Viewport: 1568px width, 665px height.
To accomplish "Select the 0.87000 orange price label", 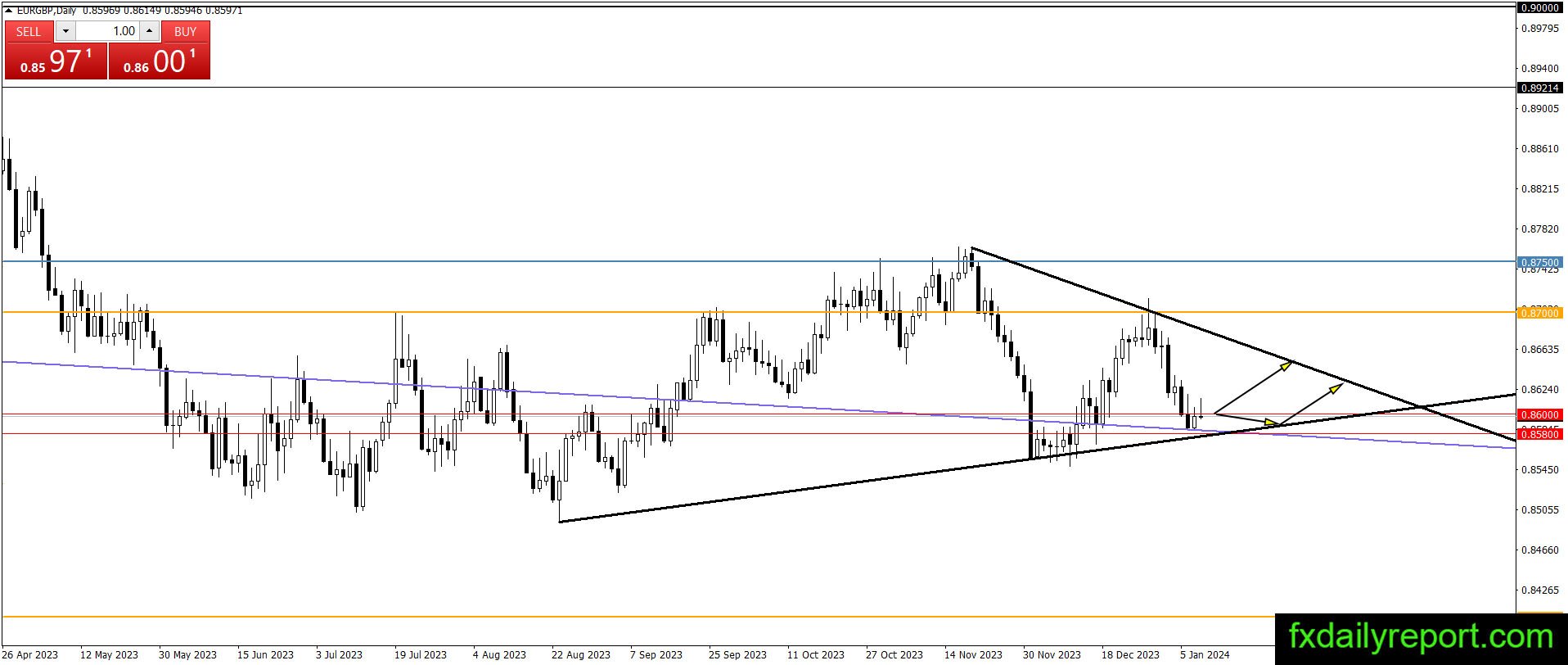I will (x=1540, y=313).
